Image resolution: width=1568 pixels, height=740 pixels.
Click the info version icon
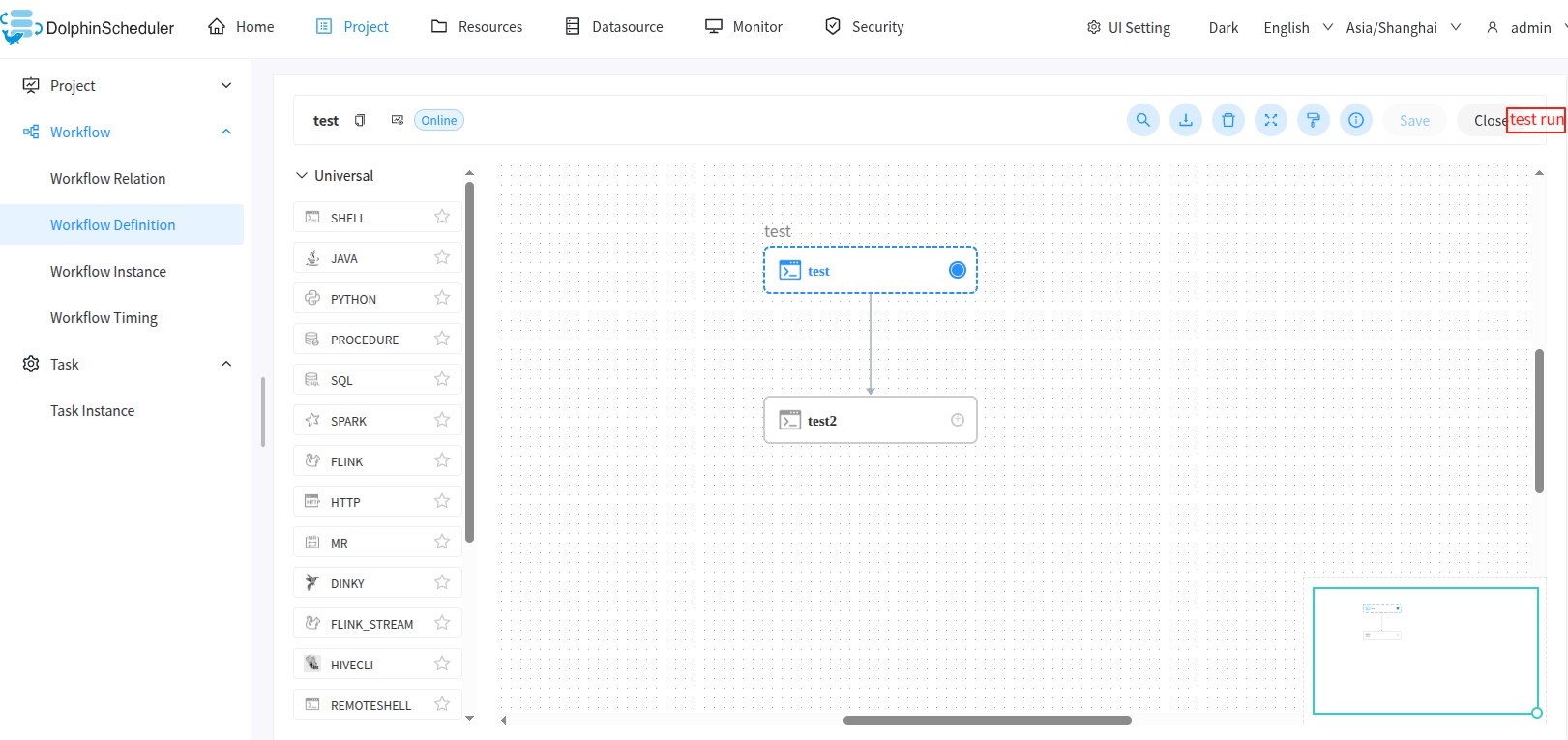click(1355, 120)
